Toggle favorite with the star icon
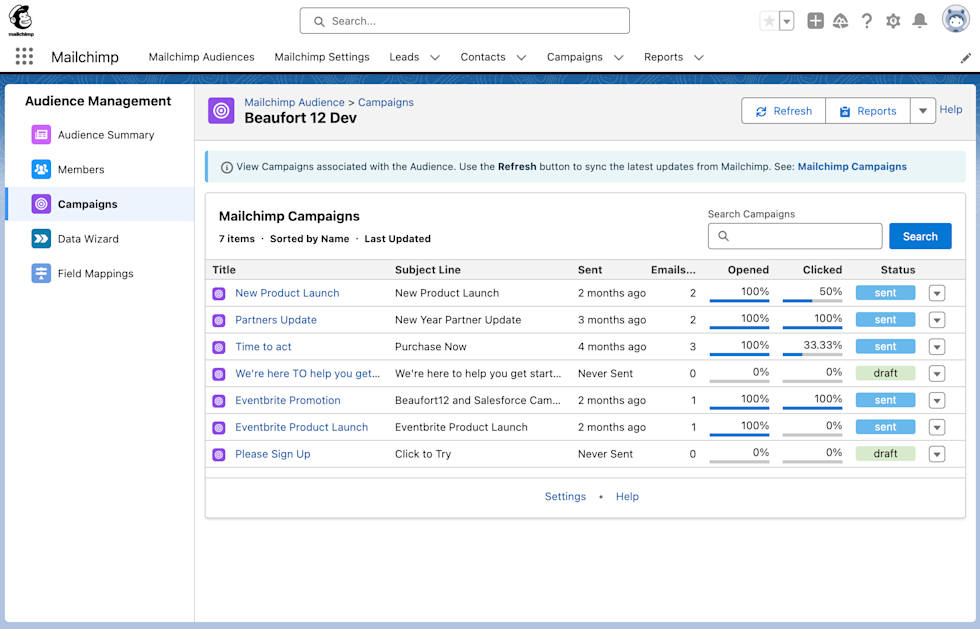Viewport: 980px width, 629px height. tap(770, 19)
